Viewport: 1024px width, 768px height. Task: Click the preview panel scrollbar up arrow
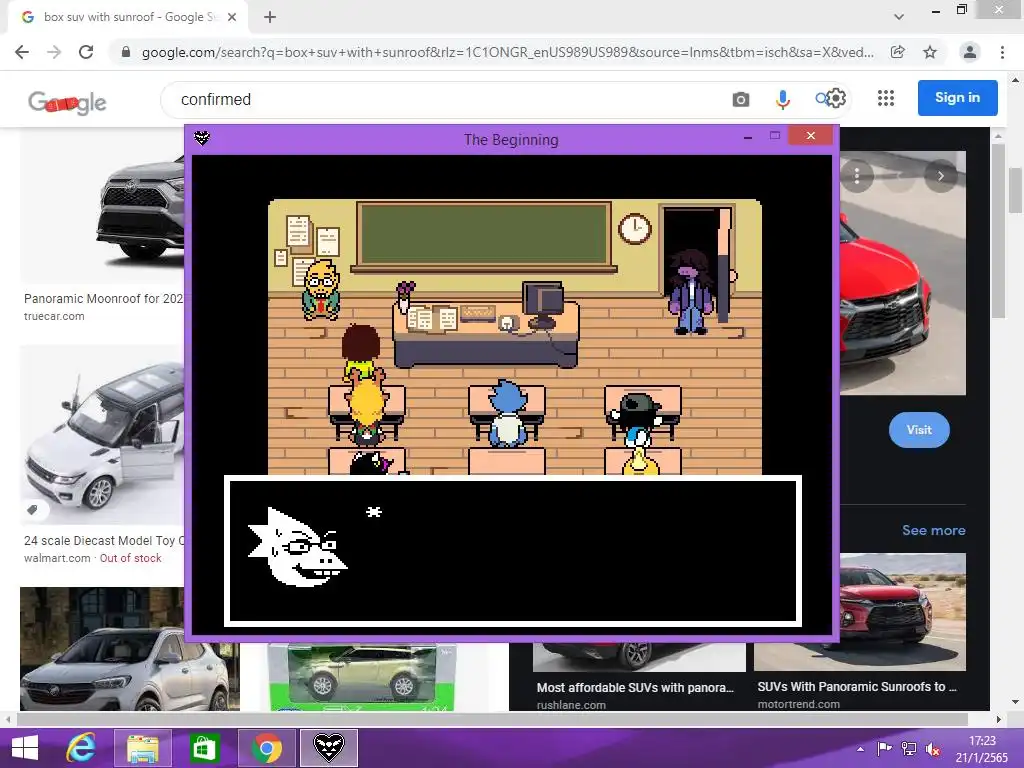click(x=997, y=136)
